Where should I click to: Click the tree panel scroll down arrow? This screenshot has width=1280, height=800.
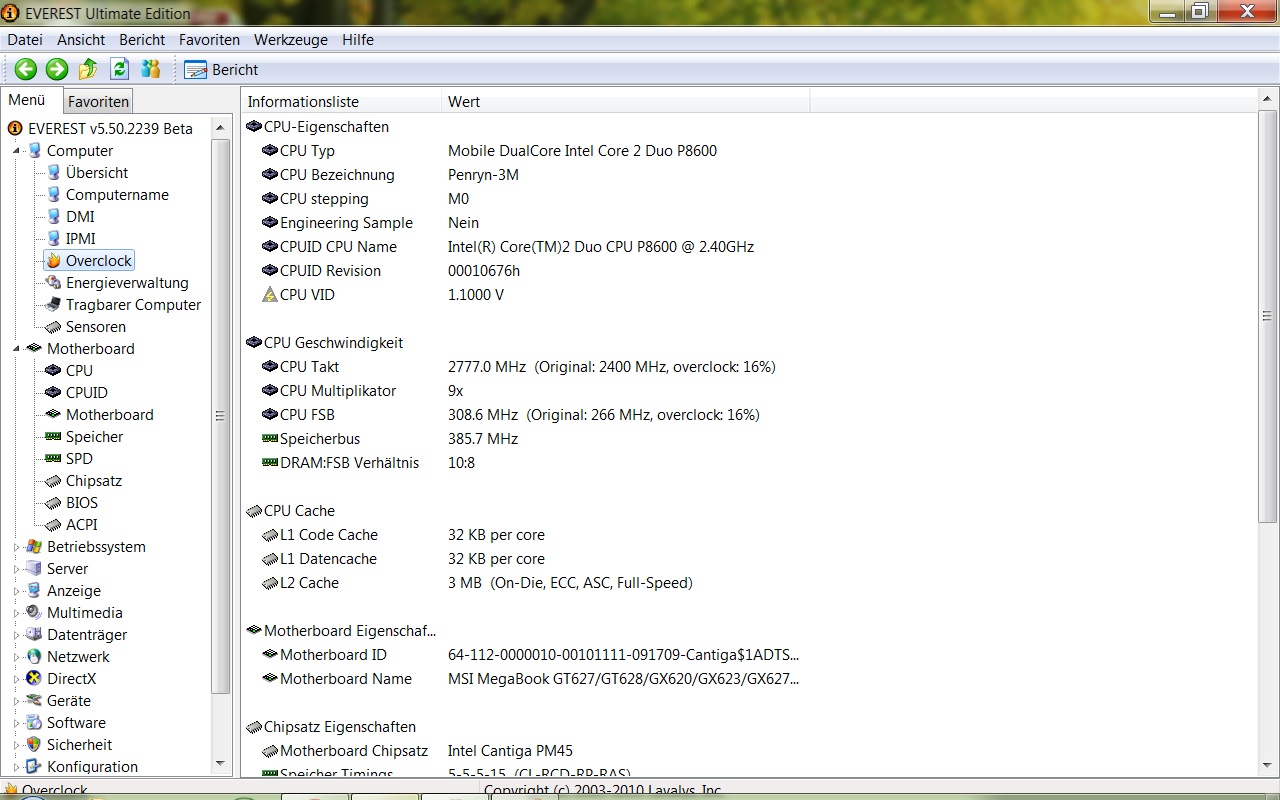tap(221, 765)
